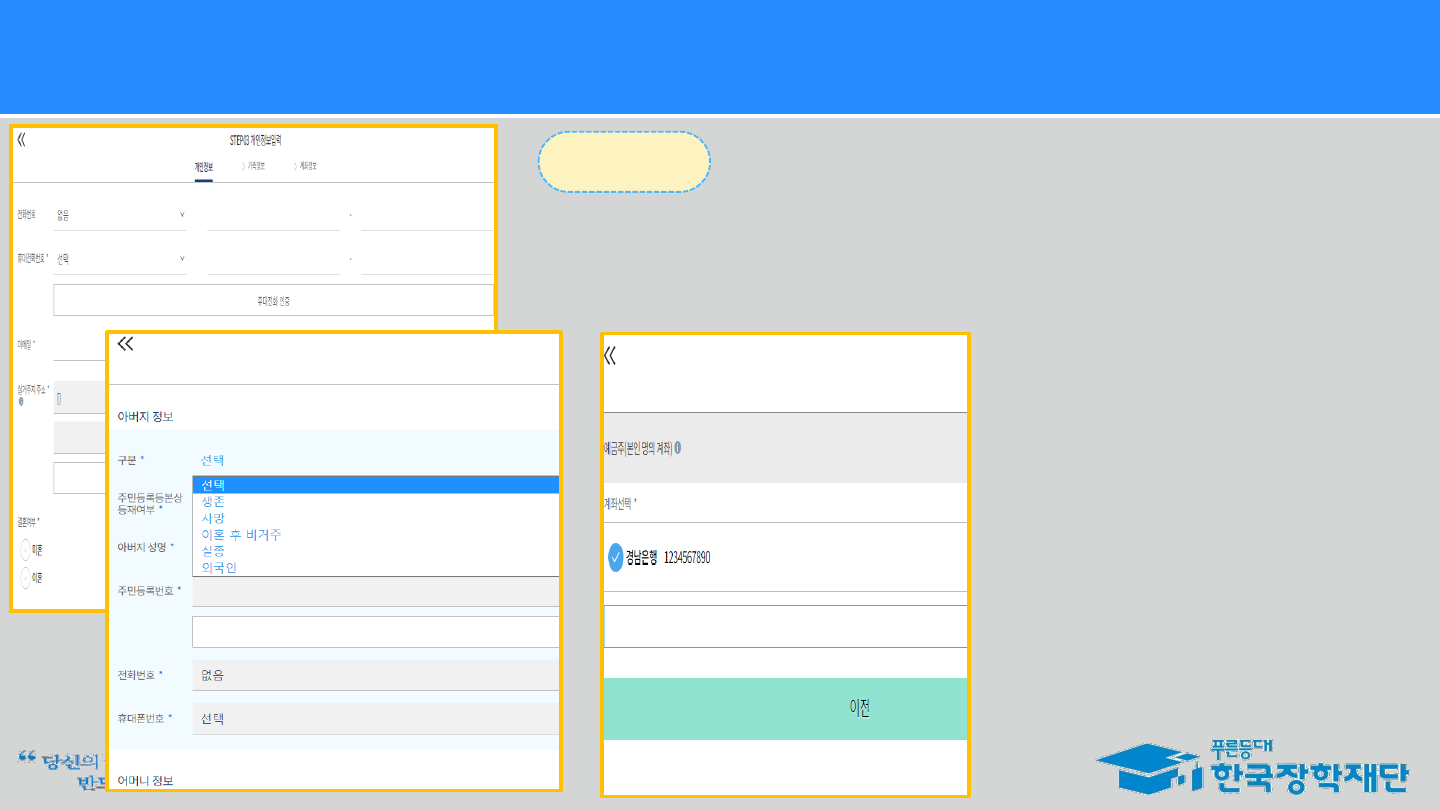The height and width of the screenshot is (810, 1440).
Task: Click the info icon under 실거주지 주소
Action: point(20,401)
